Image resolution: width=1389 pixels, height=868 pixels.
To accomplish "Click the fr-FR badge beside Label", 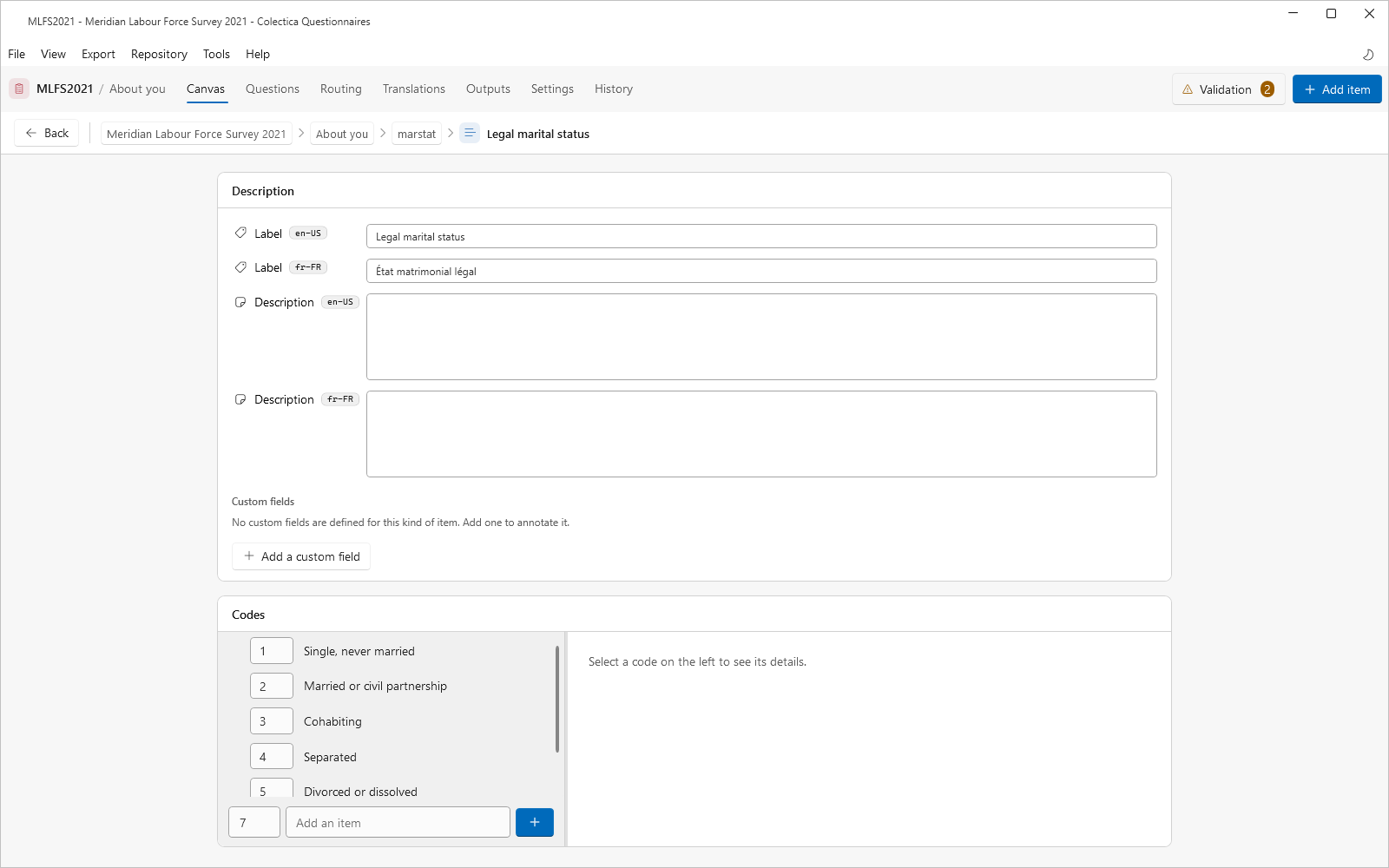I will pos(308,267).
